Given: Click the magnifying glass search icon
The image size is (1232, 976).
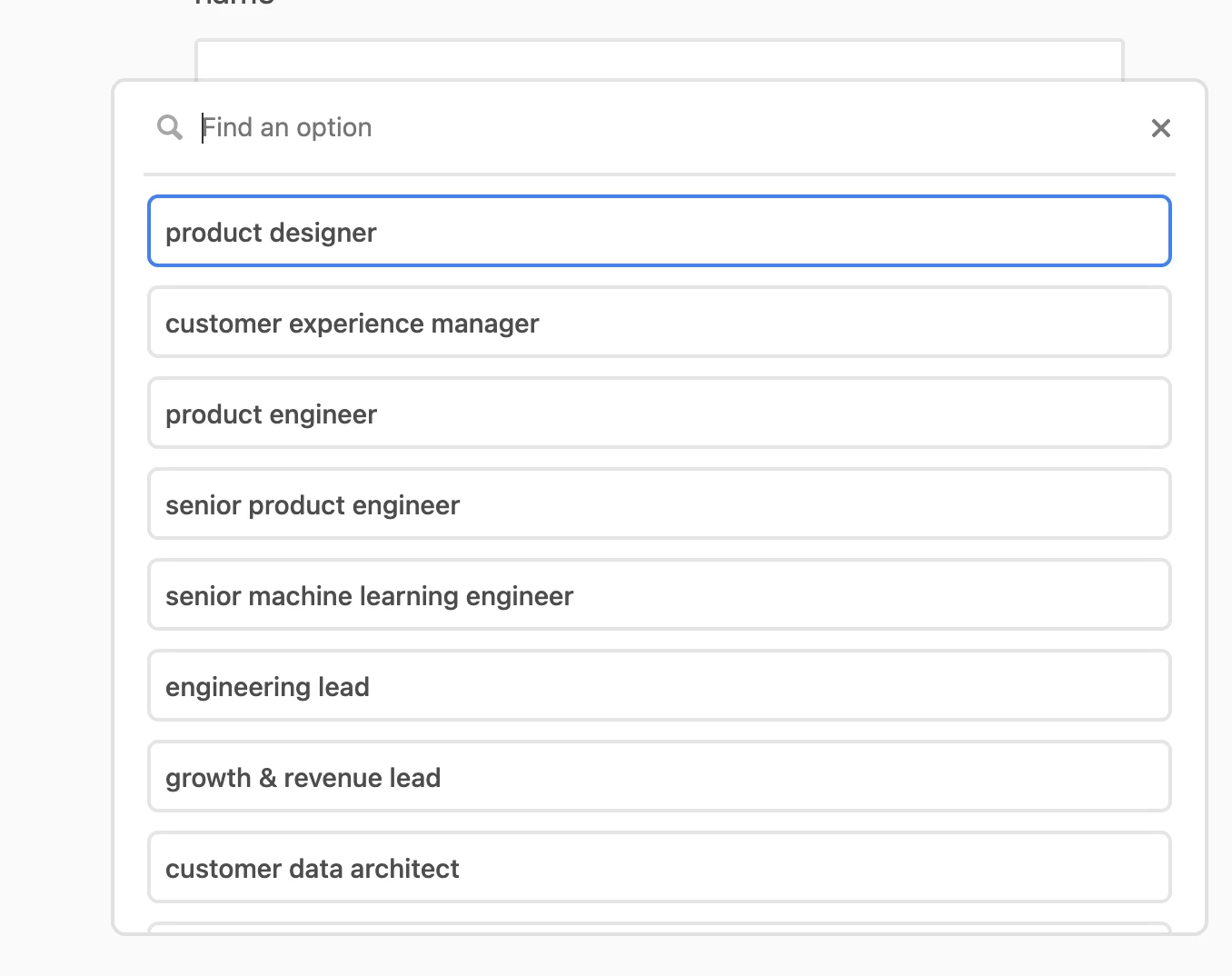Looking at the screenshot, I should pyautogui.click(x=170, y=127).
